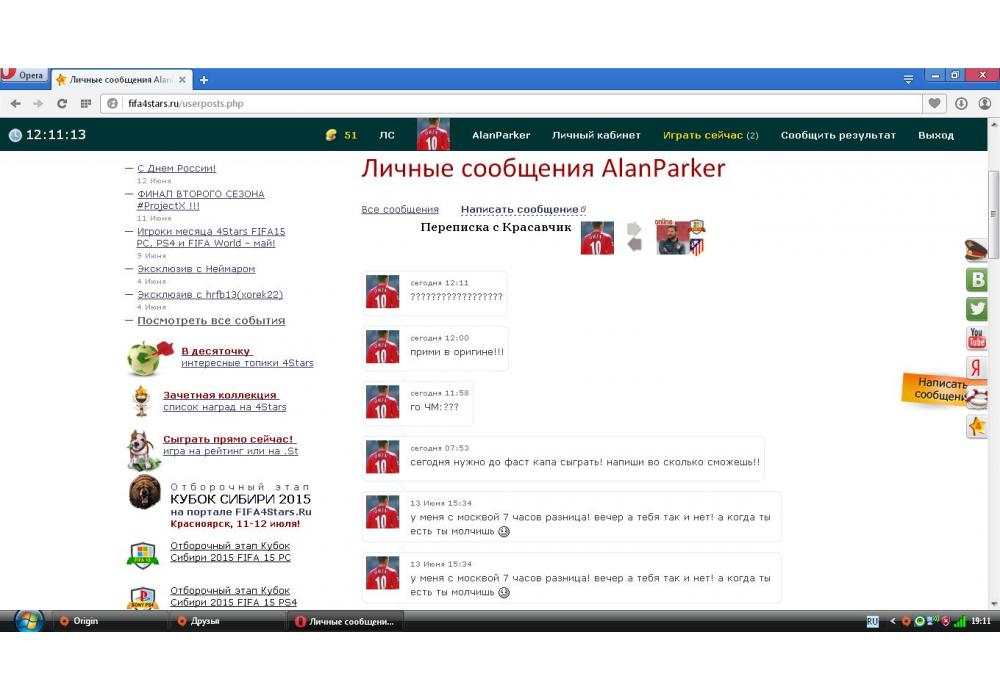Open the Speed Dial grid
The image size is (1000, 700).
(85, 103)
